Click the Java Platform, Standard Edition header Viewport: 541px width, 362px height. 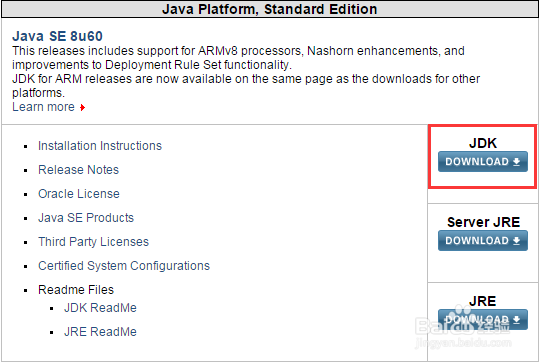269,9
